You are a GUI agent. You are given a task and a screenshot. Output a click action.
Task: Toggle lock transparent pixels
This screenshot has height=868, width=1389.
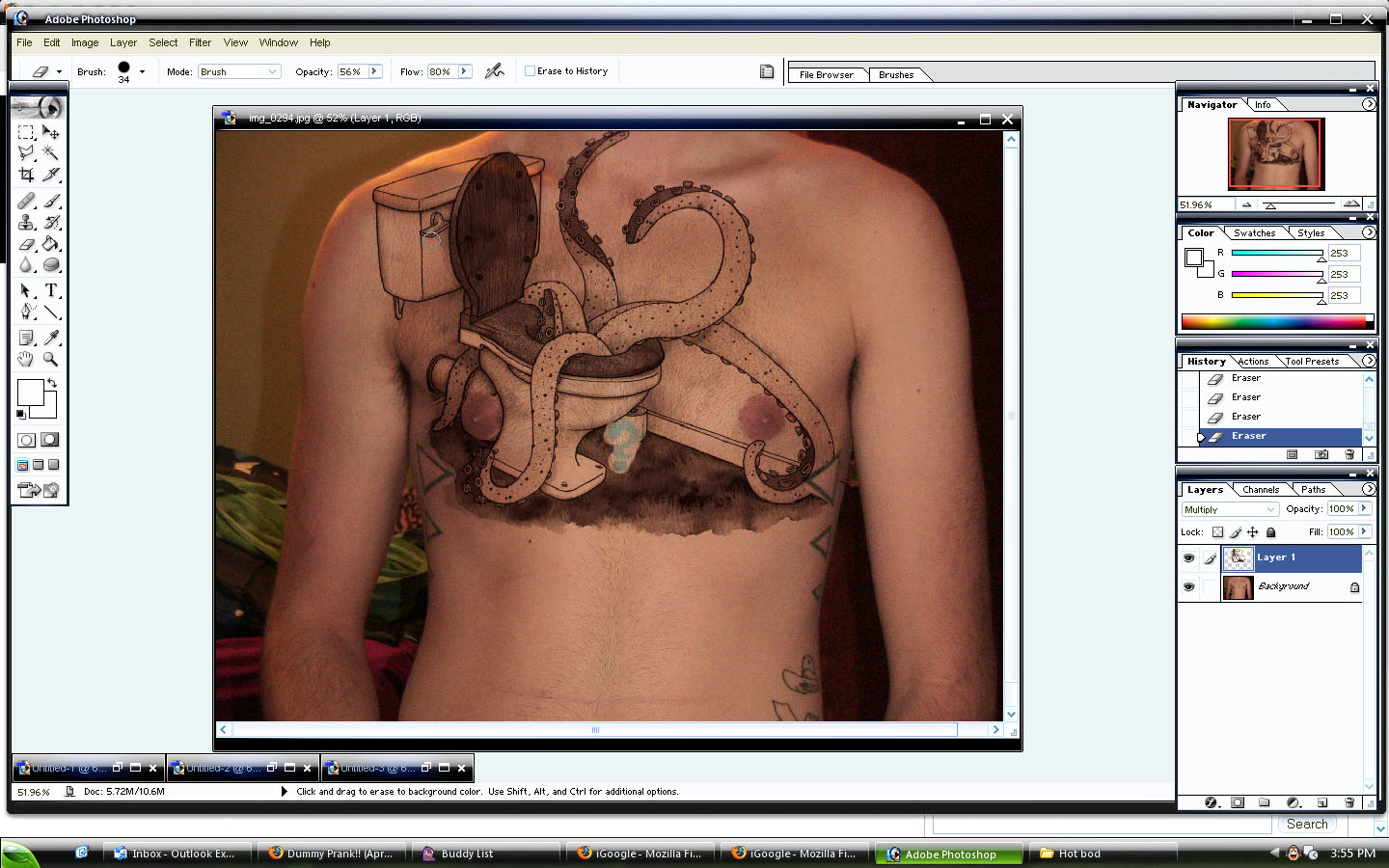[1217, 532]
